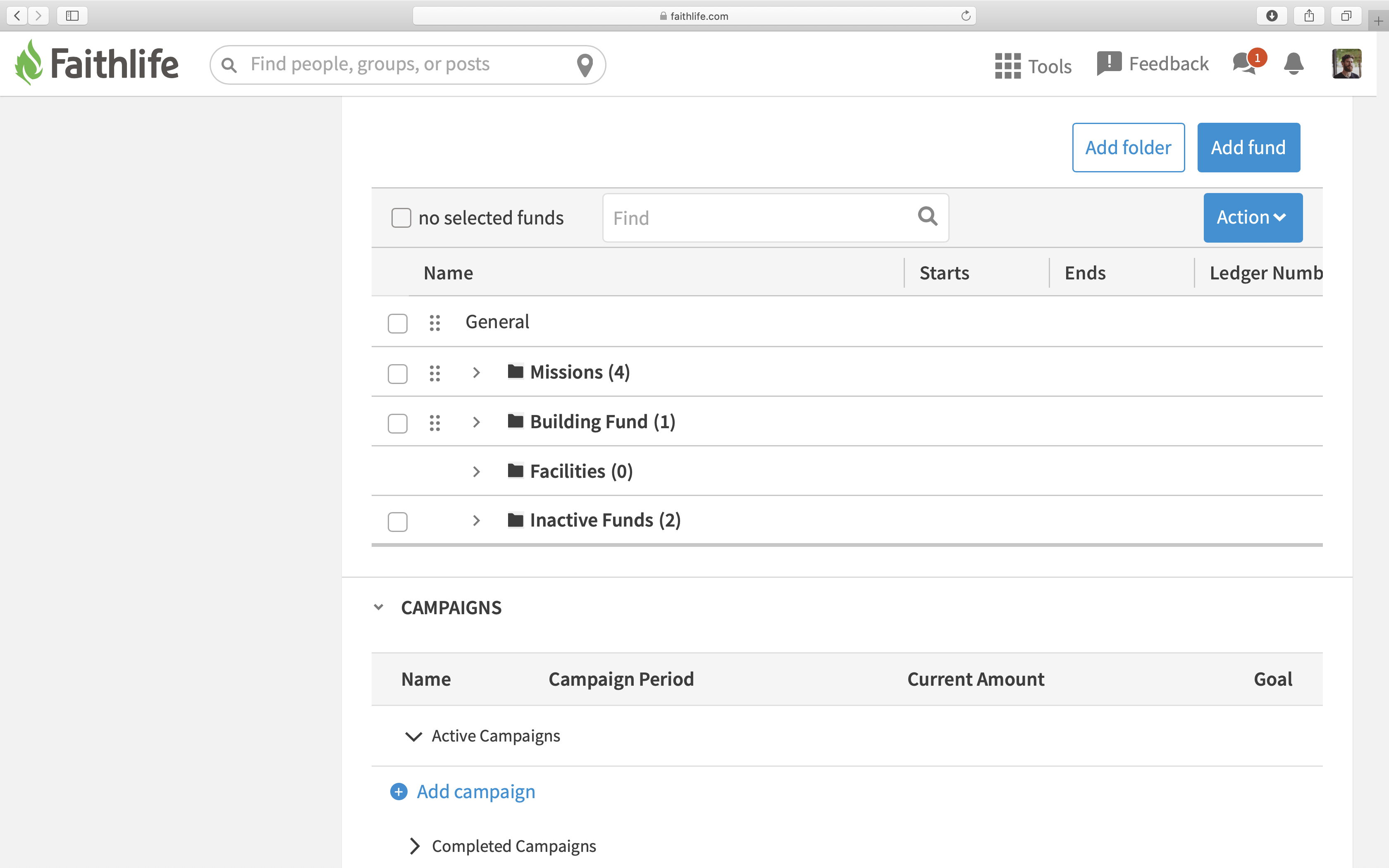Expand the Facilities folder chevron

pos(476,471)
